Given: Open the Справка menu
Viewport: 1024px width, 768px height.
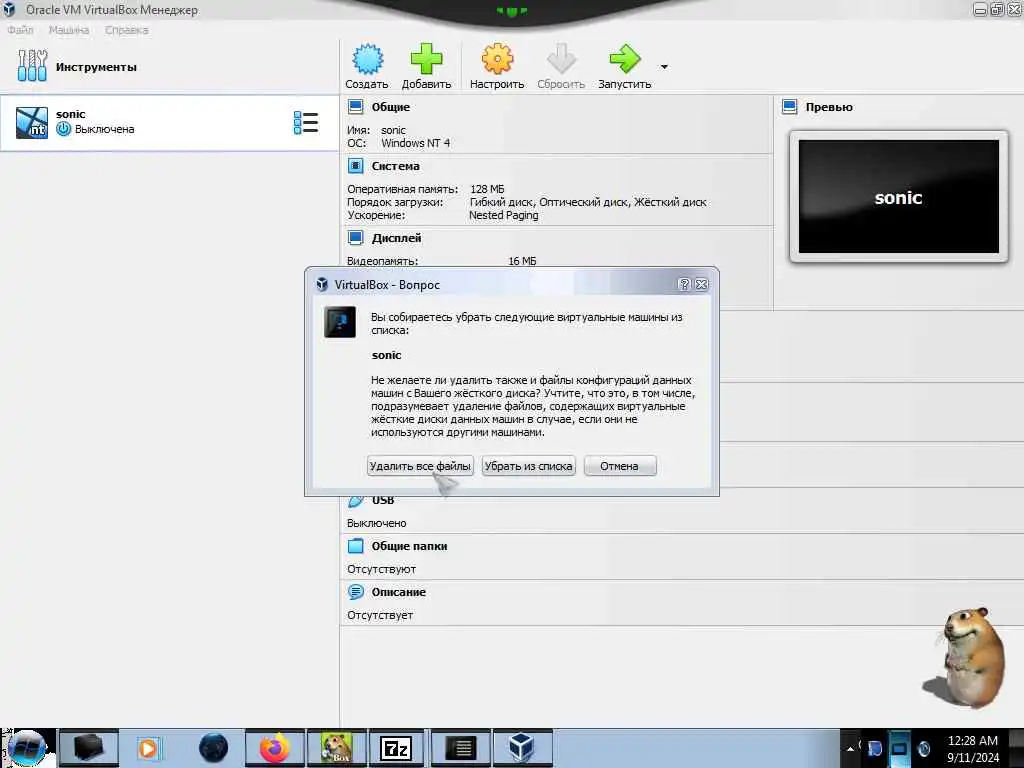Looking at the screenshot, I should point(127,30).
